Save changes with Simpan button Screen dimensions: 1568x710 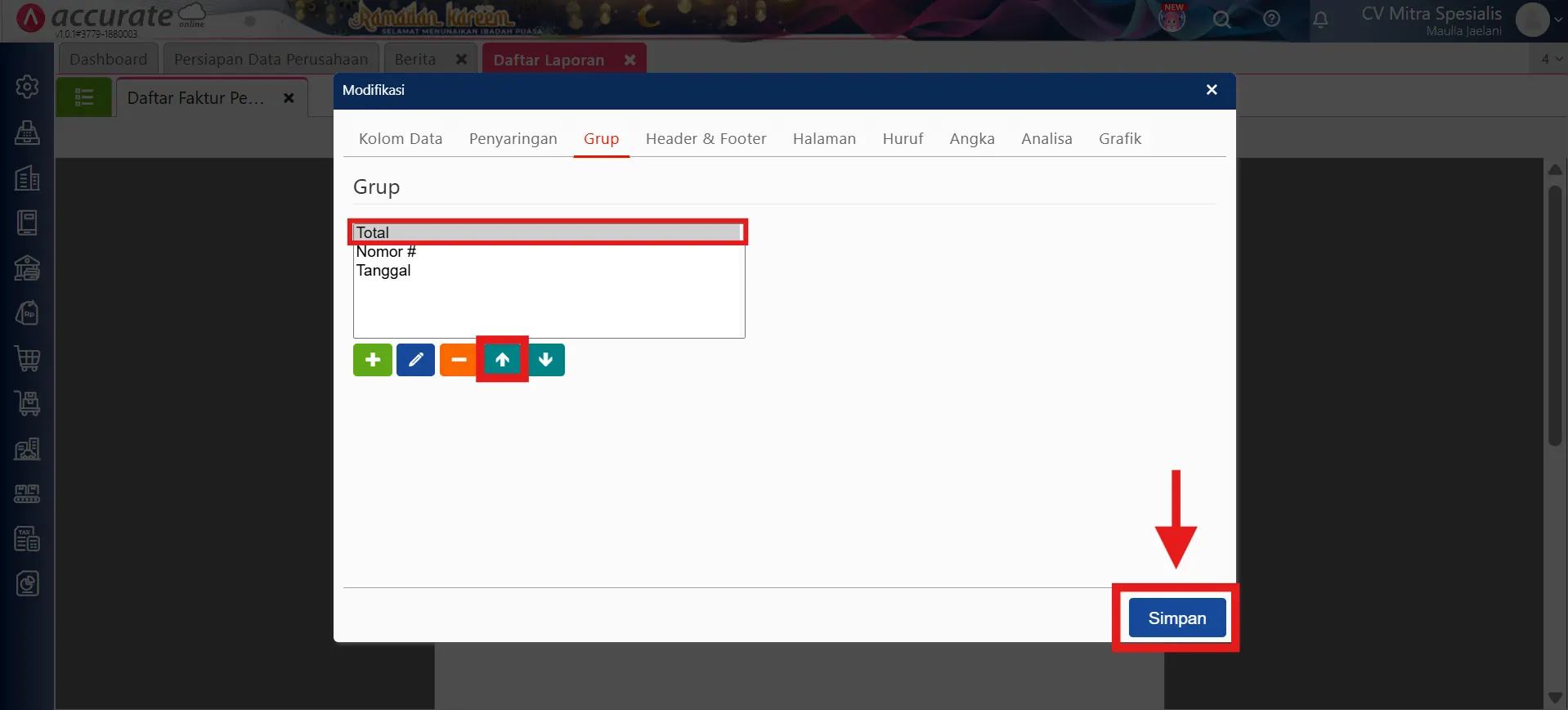[1176, 618]
